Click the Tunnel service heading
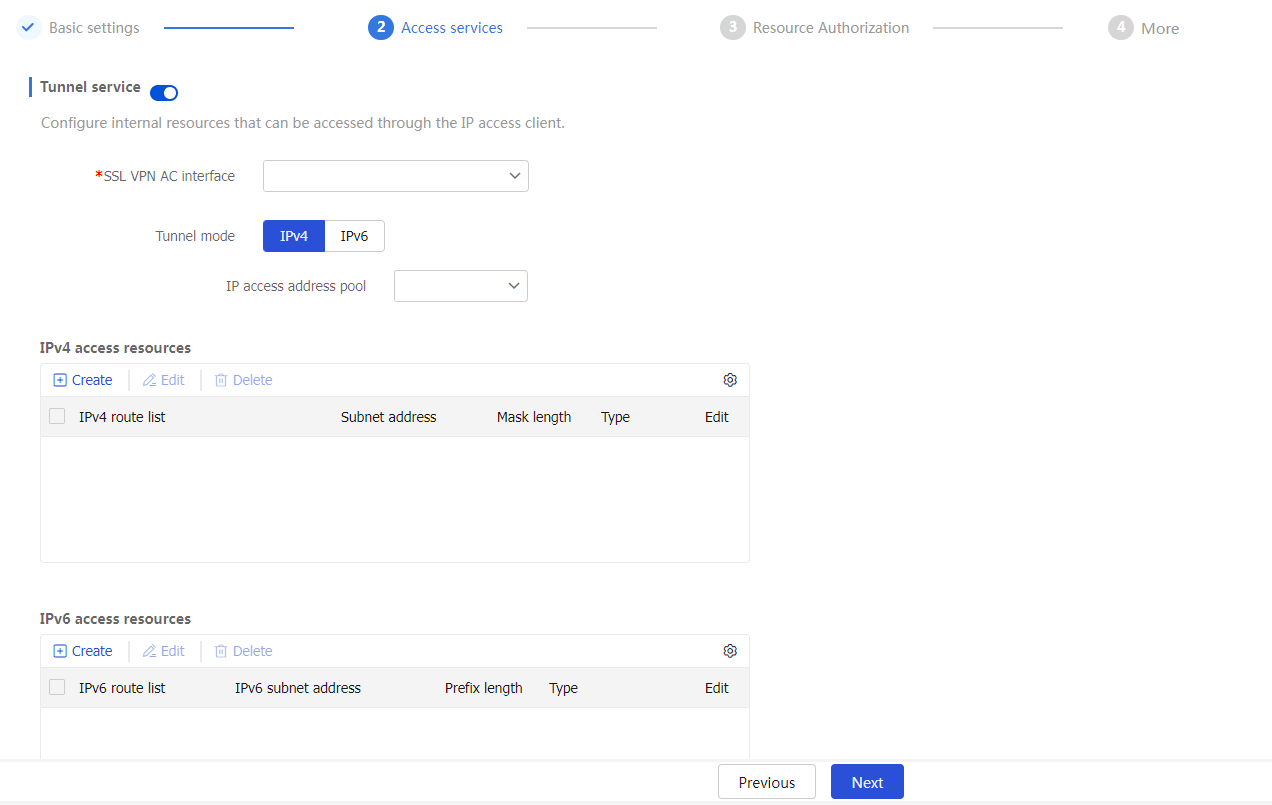This screenshot has height=805, width=1272. [x=90, y=87]
